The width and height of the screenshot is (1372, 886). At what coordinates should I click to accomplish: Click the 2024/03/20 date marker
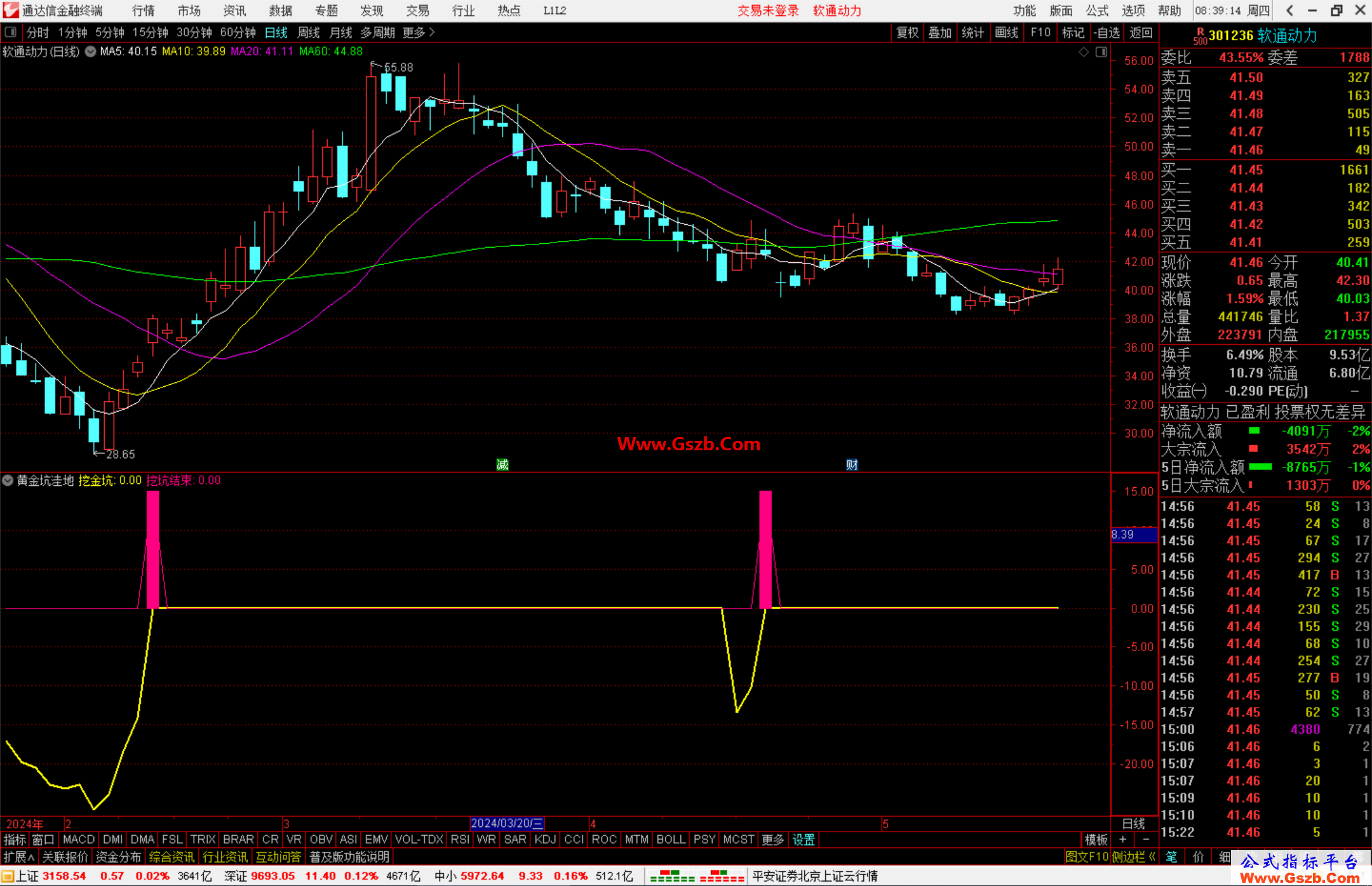(507, 824)
